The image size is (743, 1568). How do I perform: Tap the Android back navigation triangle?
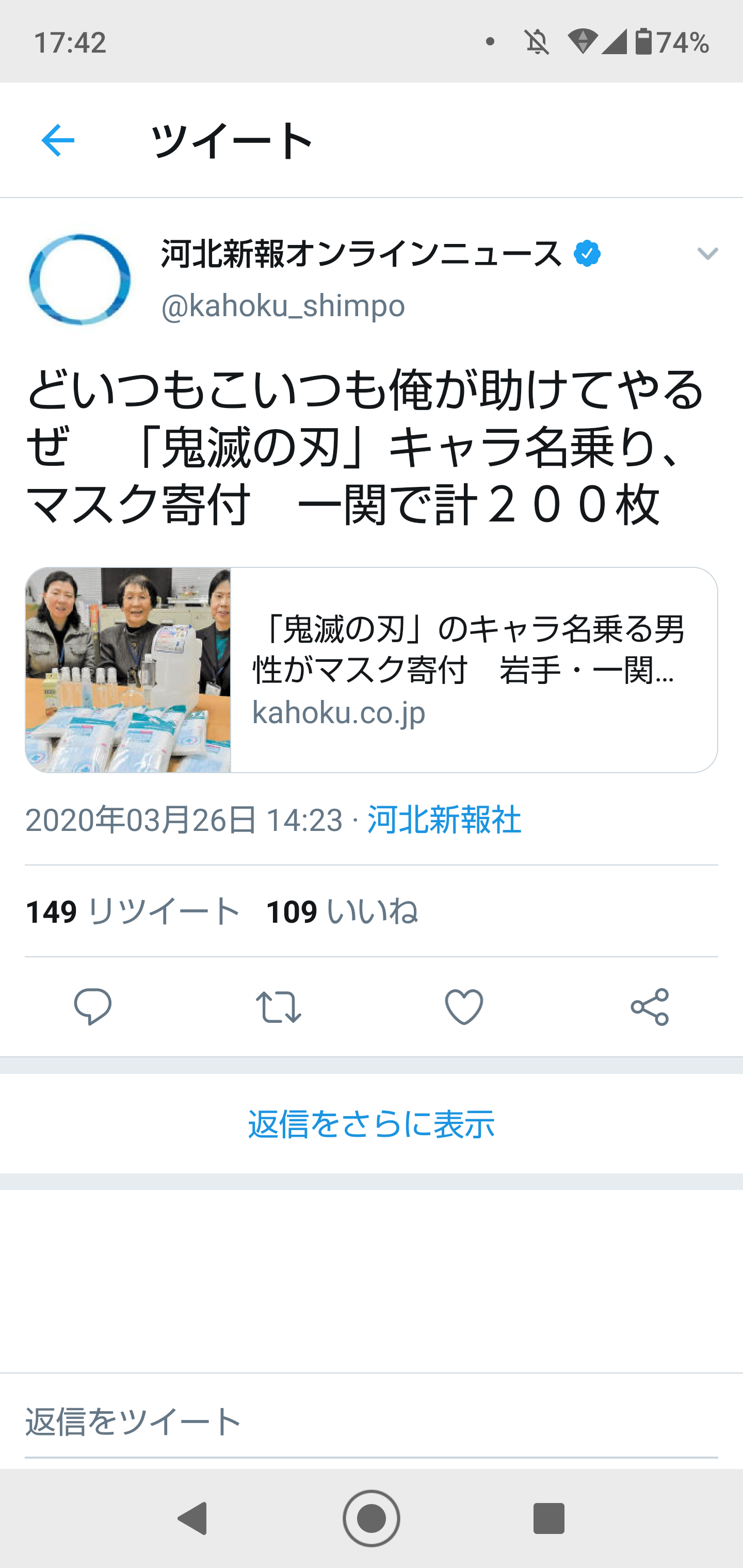[192, 1518]
